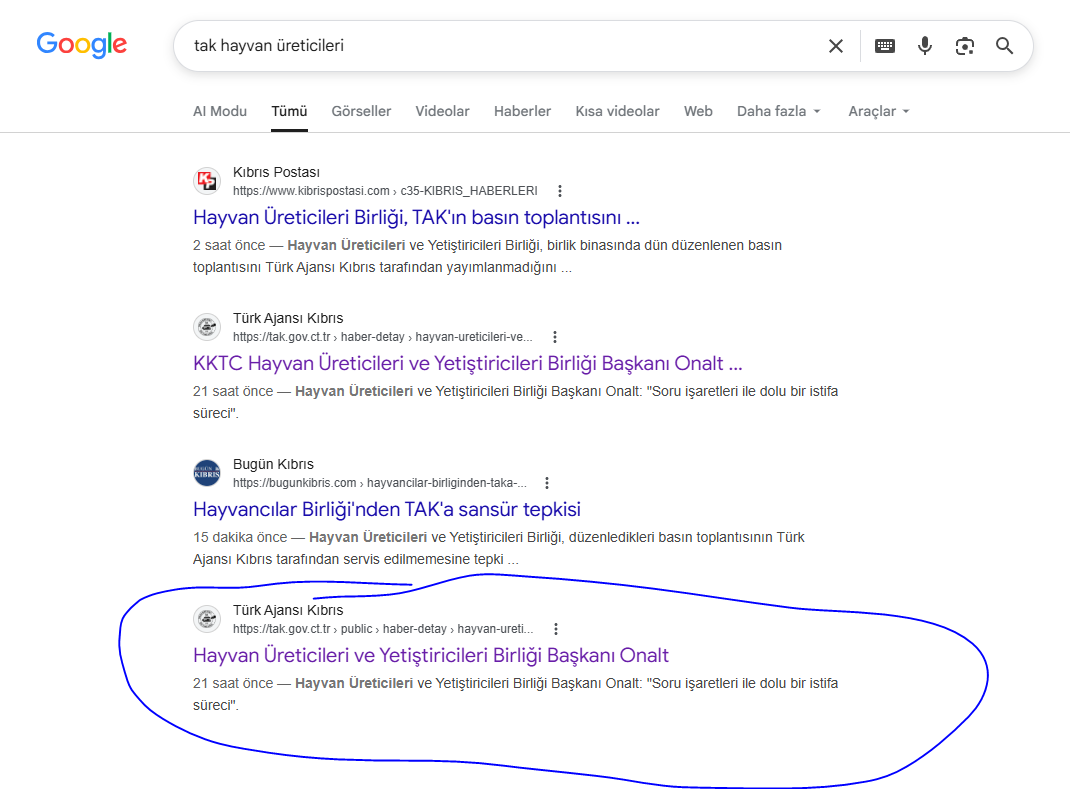Screen dimensions: 1070x789
Task: Open three-dot menu for Bugün Kıbrıs result
Action: tap(547, 483)
